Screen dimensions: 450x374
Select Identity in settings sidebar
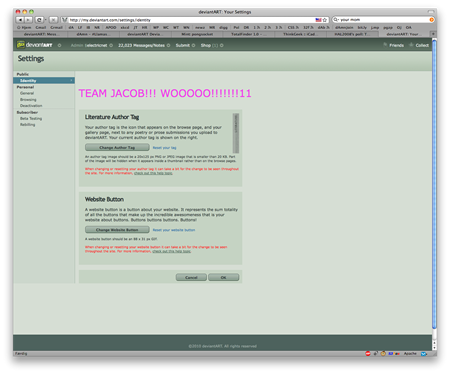pyautogui.click(x=44, y=80)
